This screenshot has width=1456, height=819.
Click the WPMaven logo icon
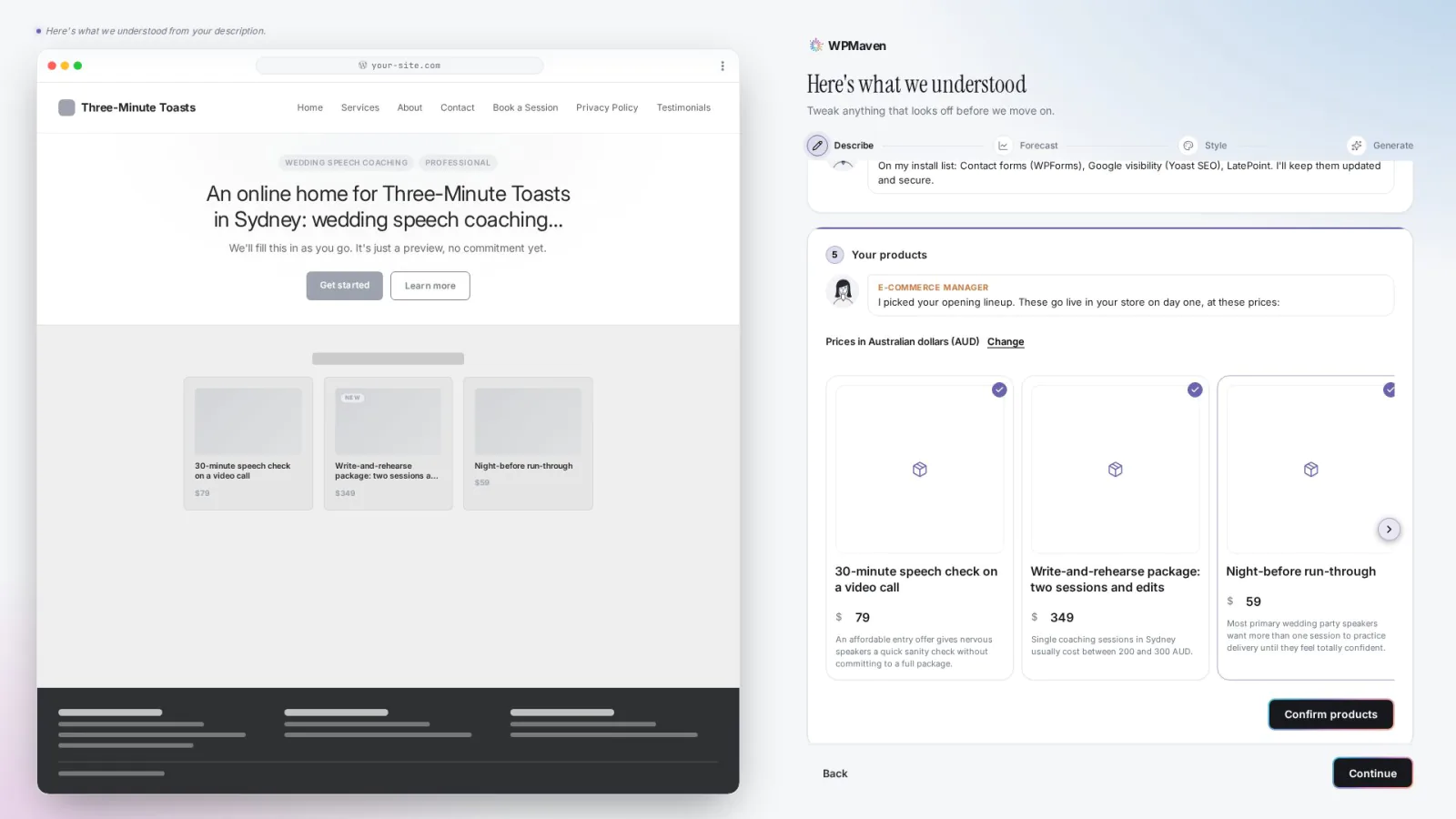(x=815, y=45)
